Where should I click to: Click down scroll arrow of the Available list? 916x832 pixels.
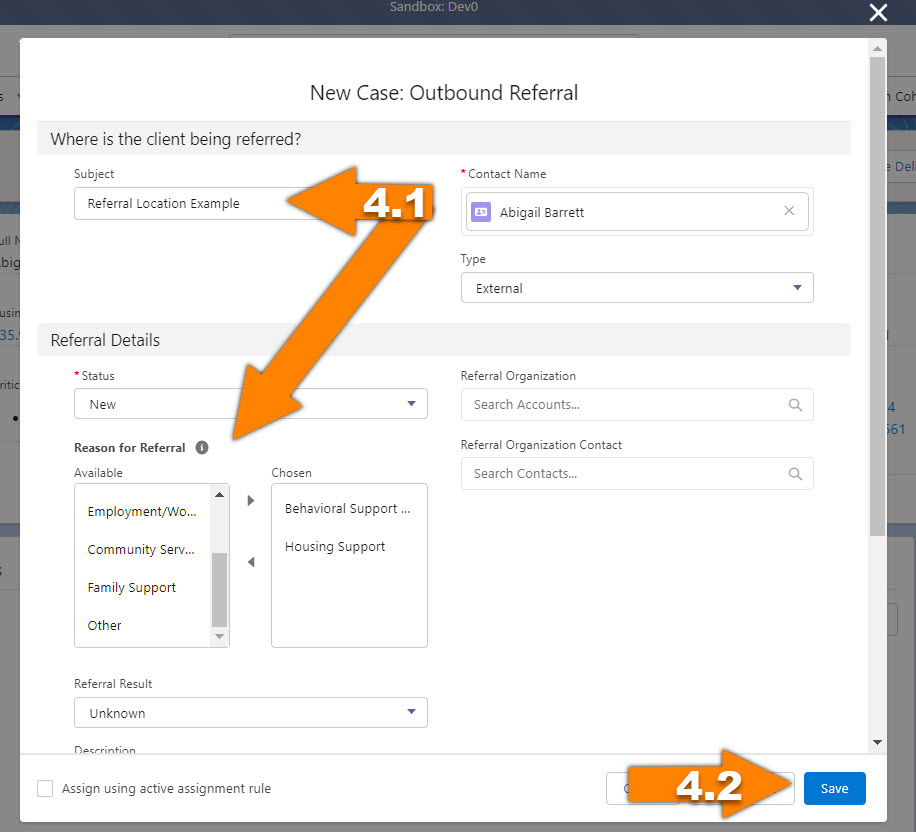219,636
